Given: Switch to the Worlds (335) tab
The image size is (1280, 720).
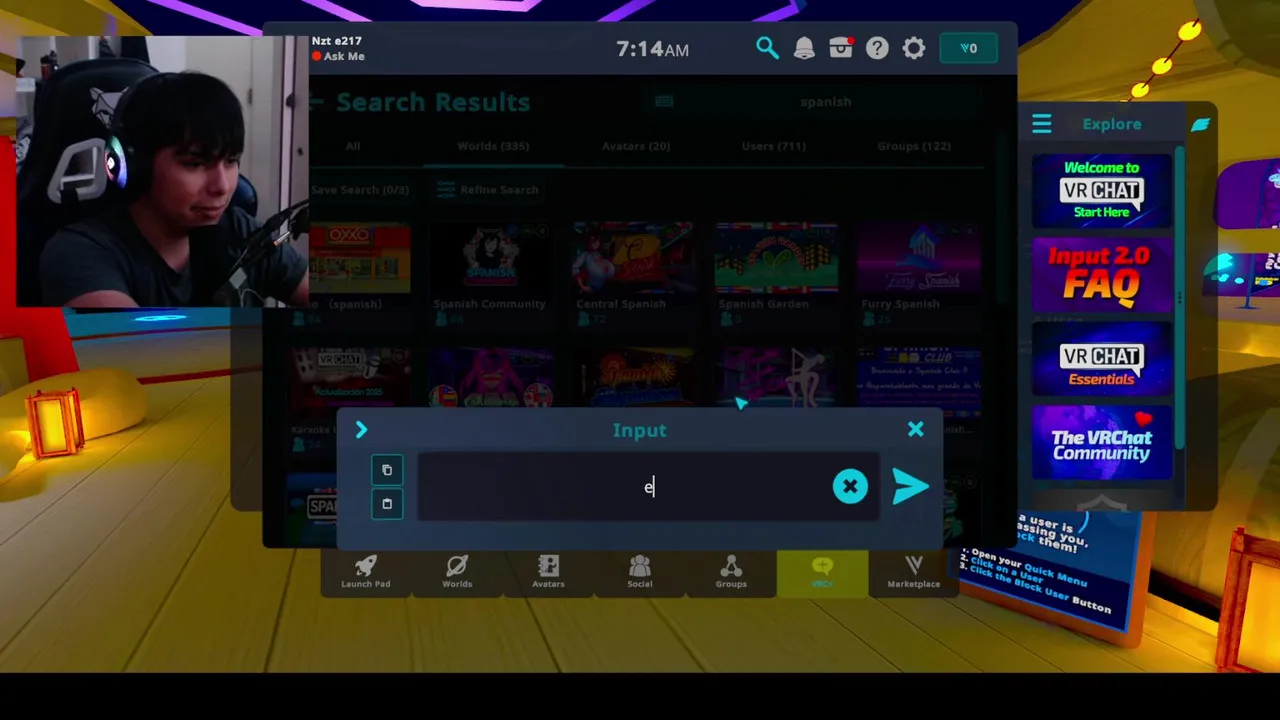Looking at the screenshot, I should click(x=493, y=146).
